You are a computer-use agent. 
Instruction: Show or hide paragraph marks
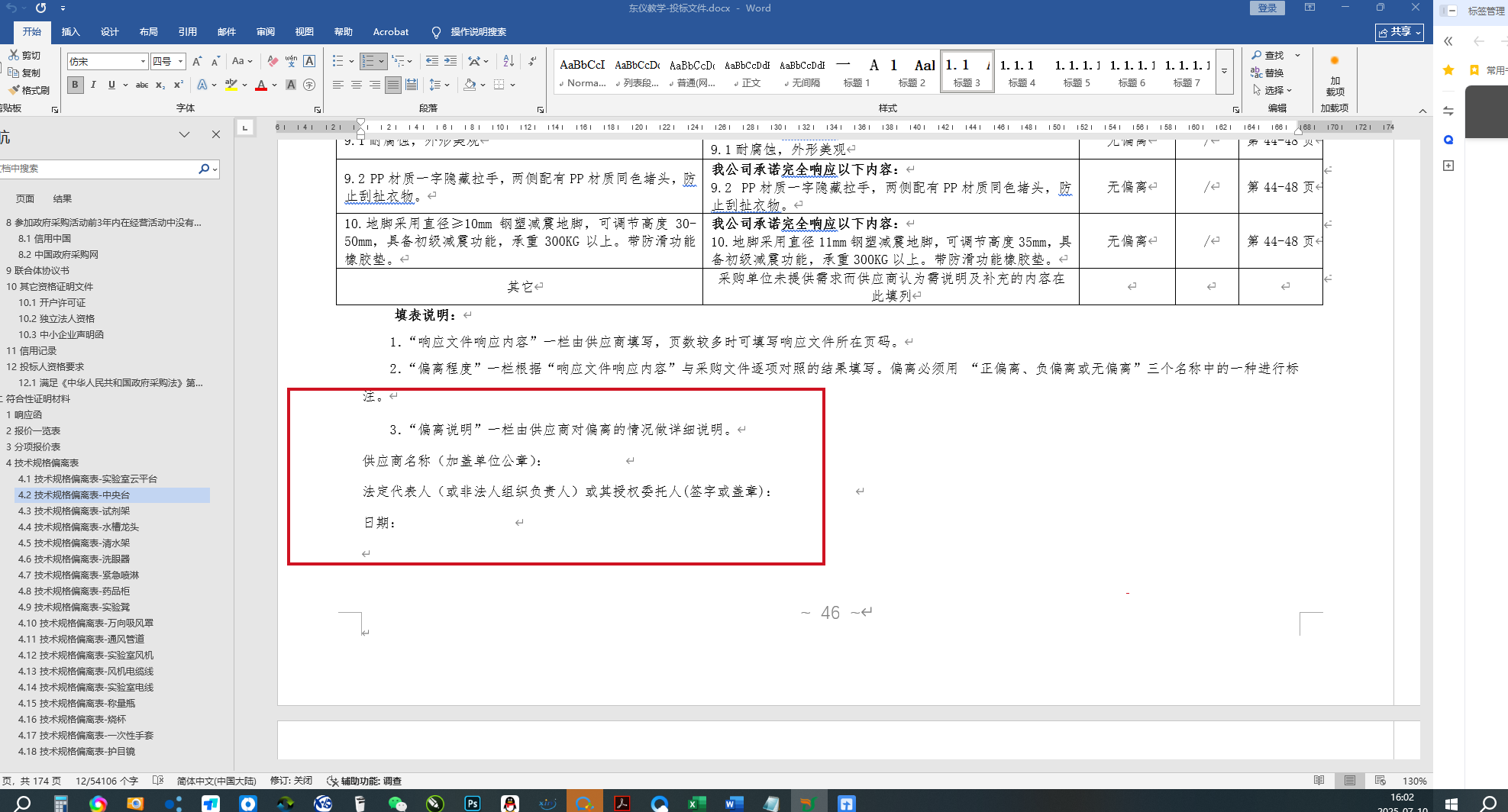[532, 61]
